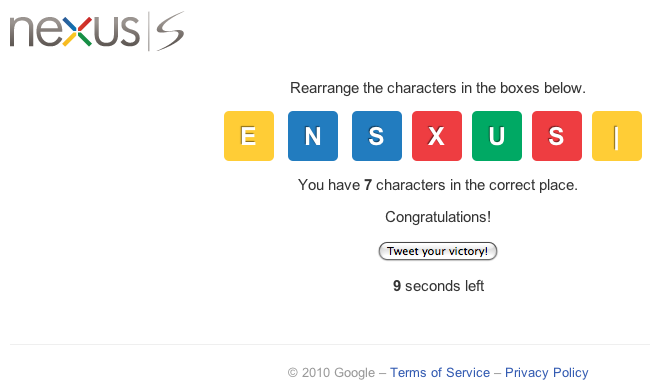The image size is (650, 384).
Task: Click the 2010 Google copyright text
Action: click(x=332, y=372)
